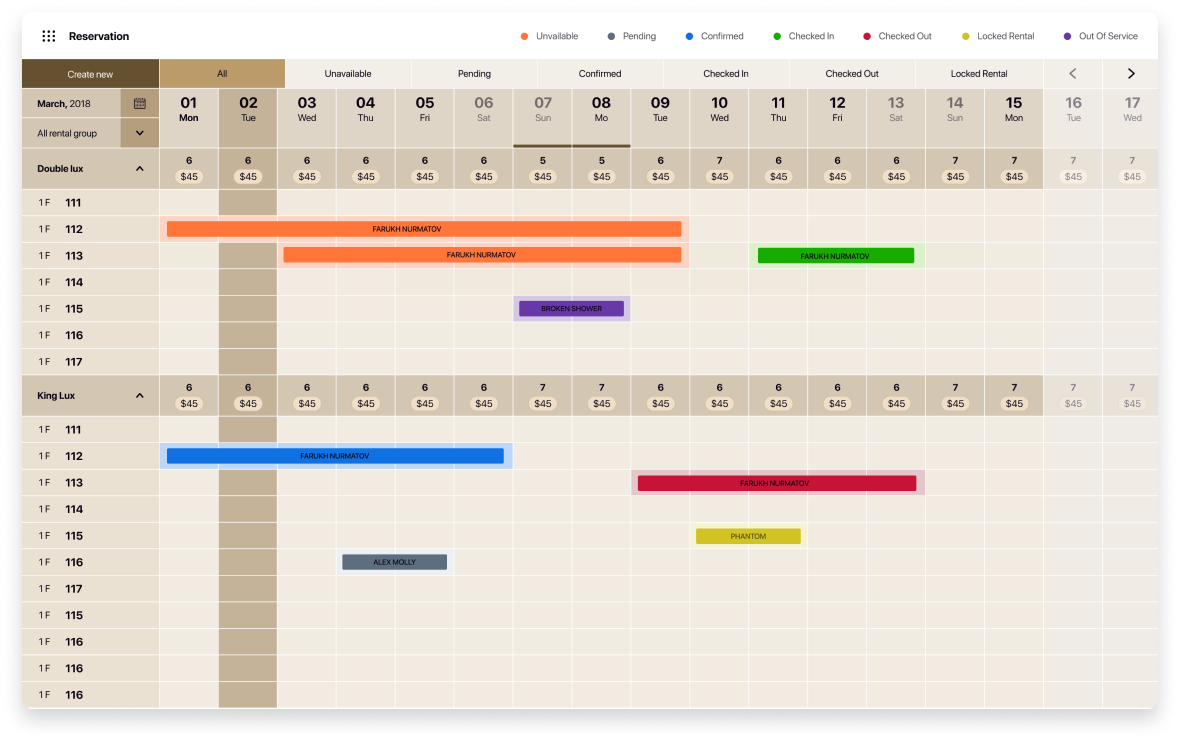Switch to the Checked Out filter tab
Screen dimensions: 1180x741
point(851,74)
